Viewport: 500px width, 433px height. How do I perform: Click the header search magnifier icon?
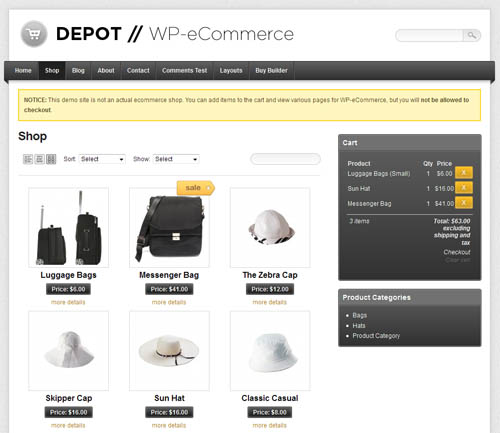click(472, 35)
